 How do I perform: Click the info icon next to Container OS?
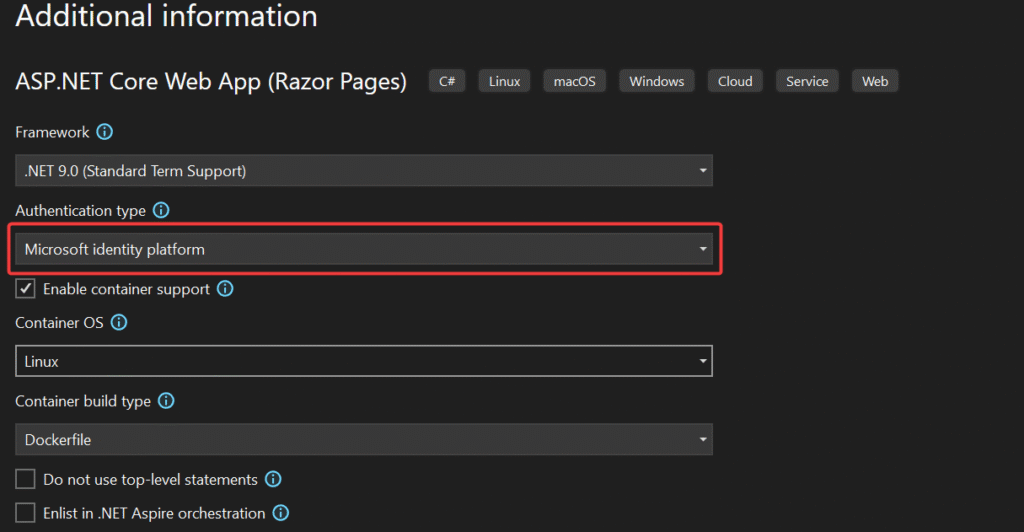[x=119, y=322]
